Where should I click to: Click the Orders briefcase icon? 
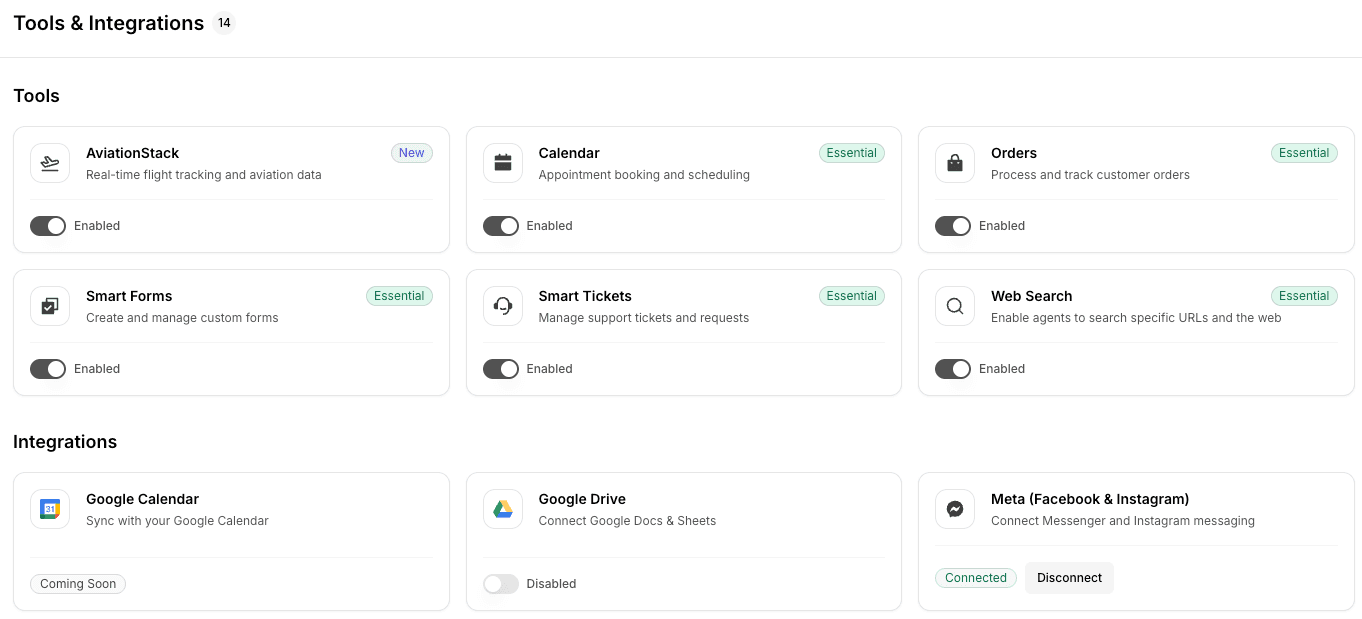coord(955,163)
